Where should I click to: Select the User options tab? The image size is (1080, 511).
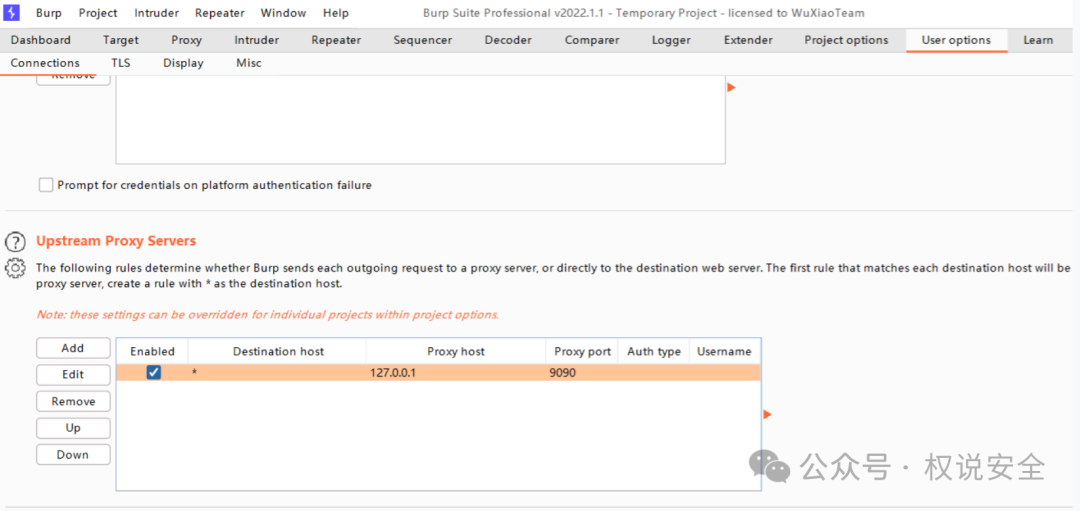click(x=956, y=40)
